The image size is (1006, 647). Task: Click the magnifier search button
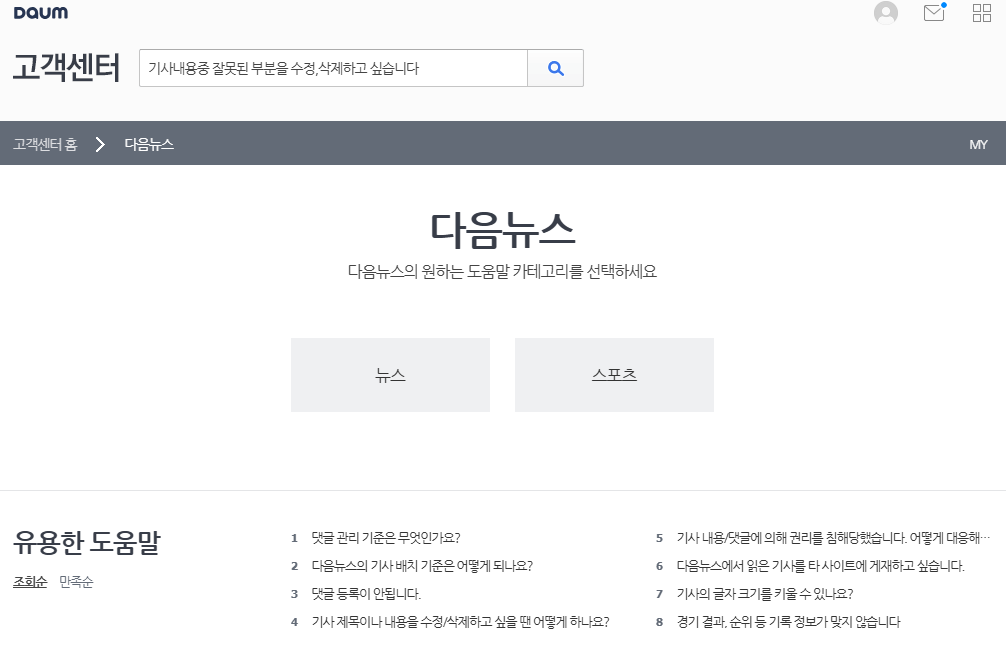556,68
